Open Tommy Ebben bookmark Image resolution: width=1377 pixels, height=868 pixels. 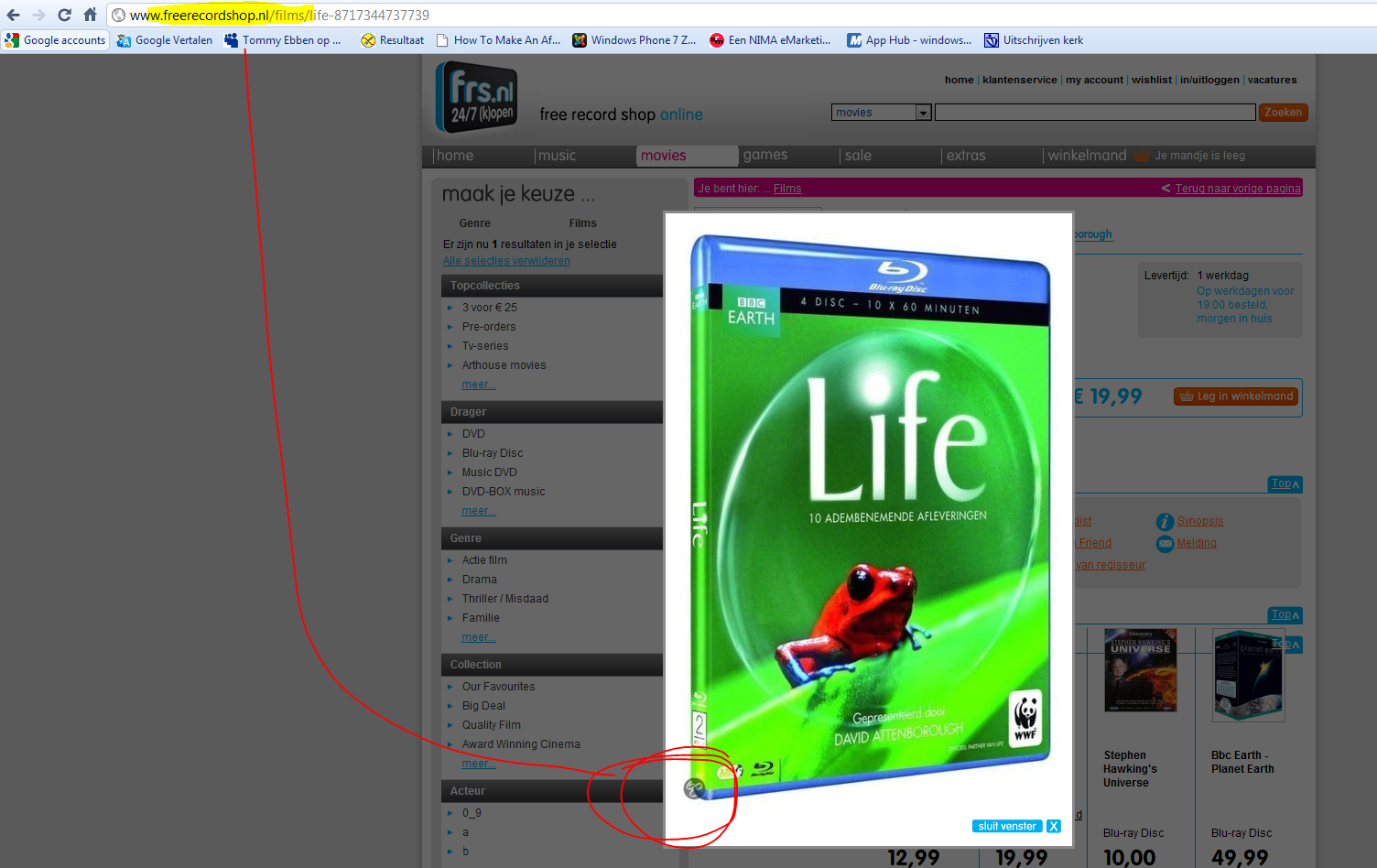click(x=283, y=40)
